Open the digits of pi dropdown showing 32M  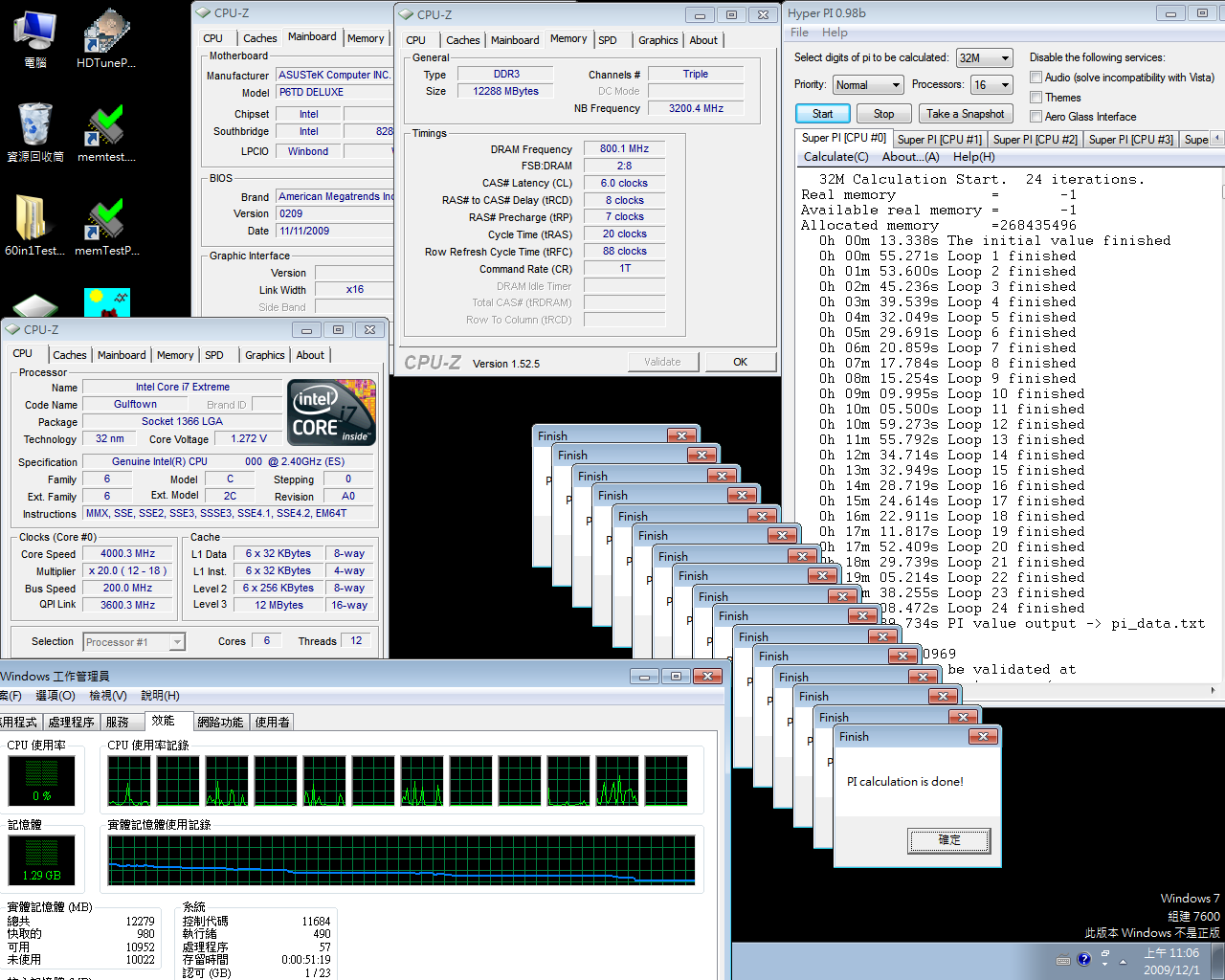[984, 58]
